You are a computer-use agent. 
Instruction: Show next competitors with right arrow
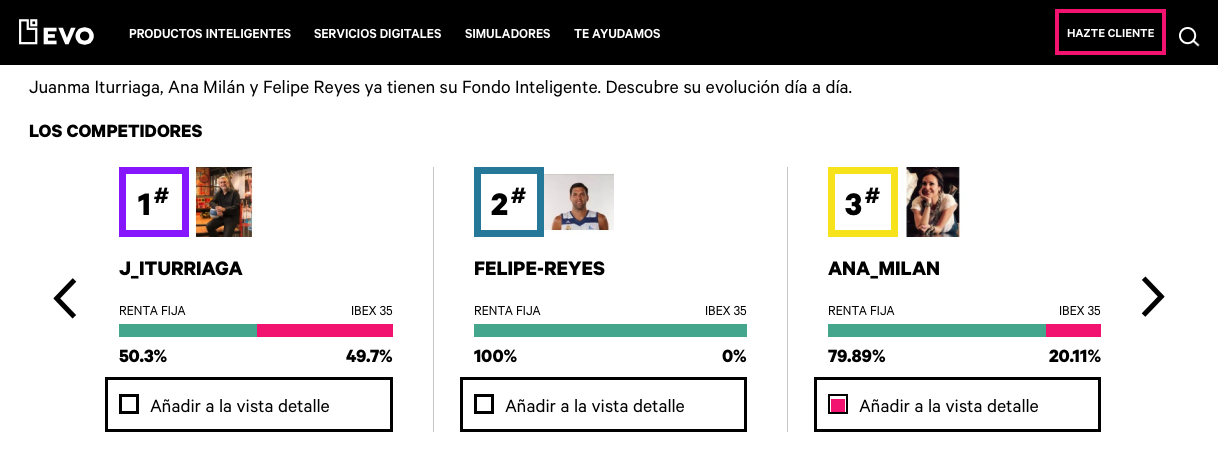coord(1153,296)
